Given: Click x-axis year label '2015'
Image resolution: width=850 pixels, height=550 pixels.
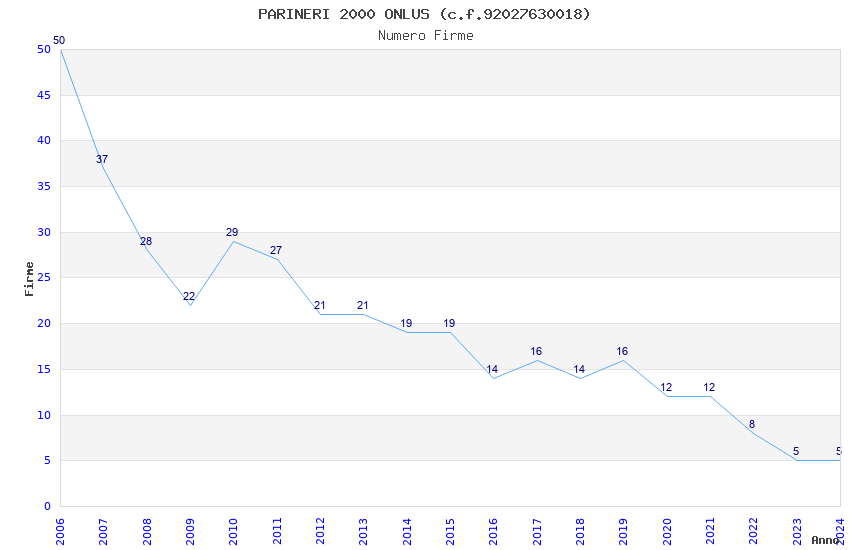Looking at the screenshot, I should (450, 532).
